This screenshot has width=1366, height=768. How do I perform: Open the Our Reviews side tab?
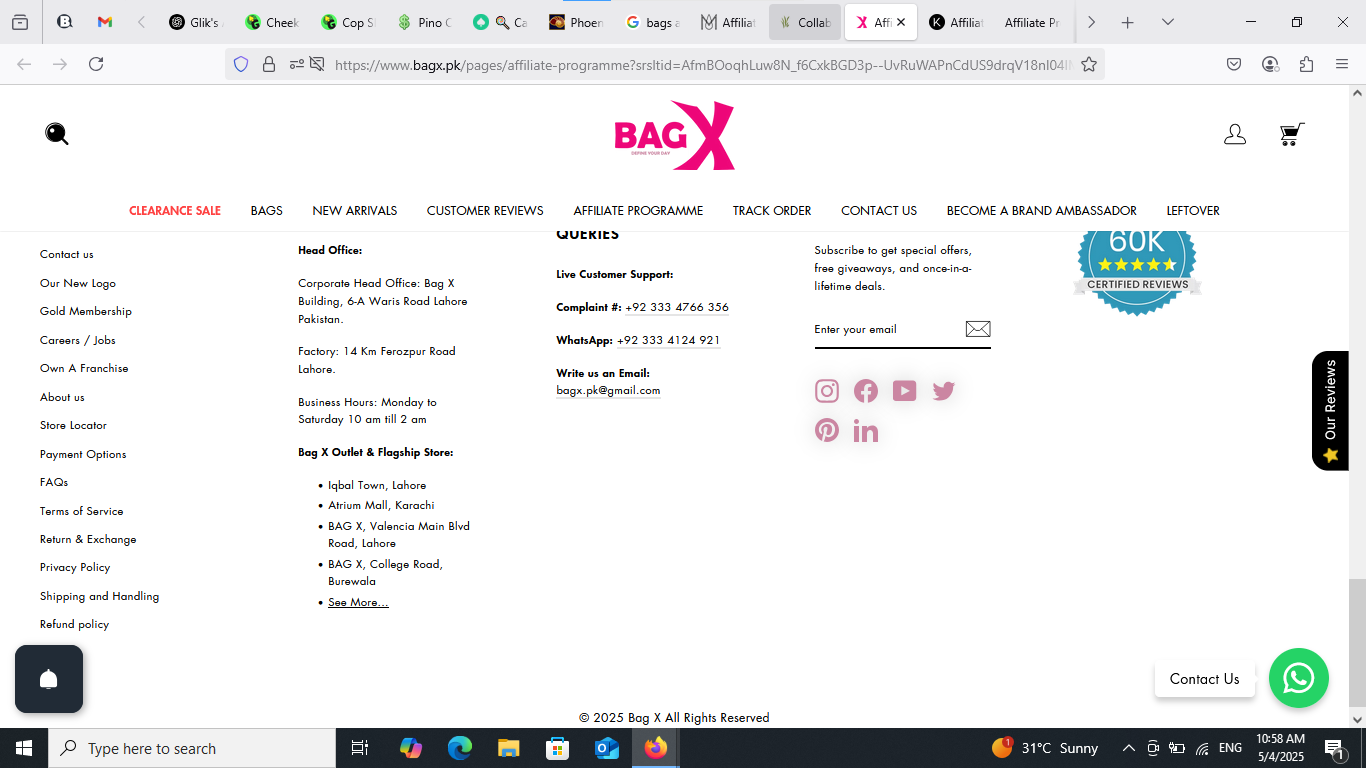tap(1330, 411)
